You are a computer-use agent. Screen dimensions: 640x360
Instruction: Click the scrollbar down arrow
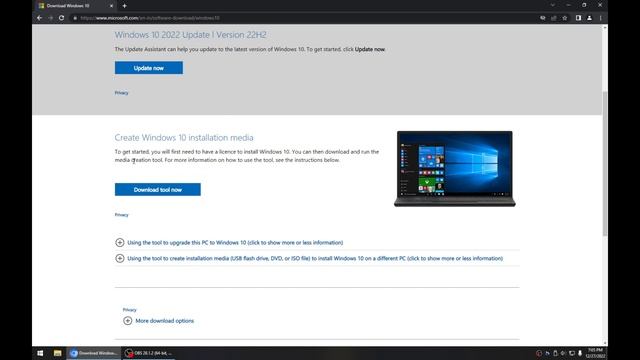605,343
